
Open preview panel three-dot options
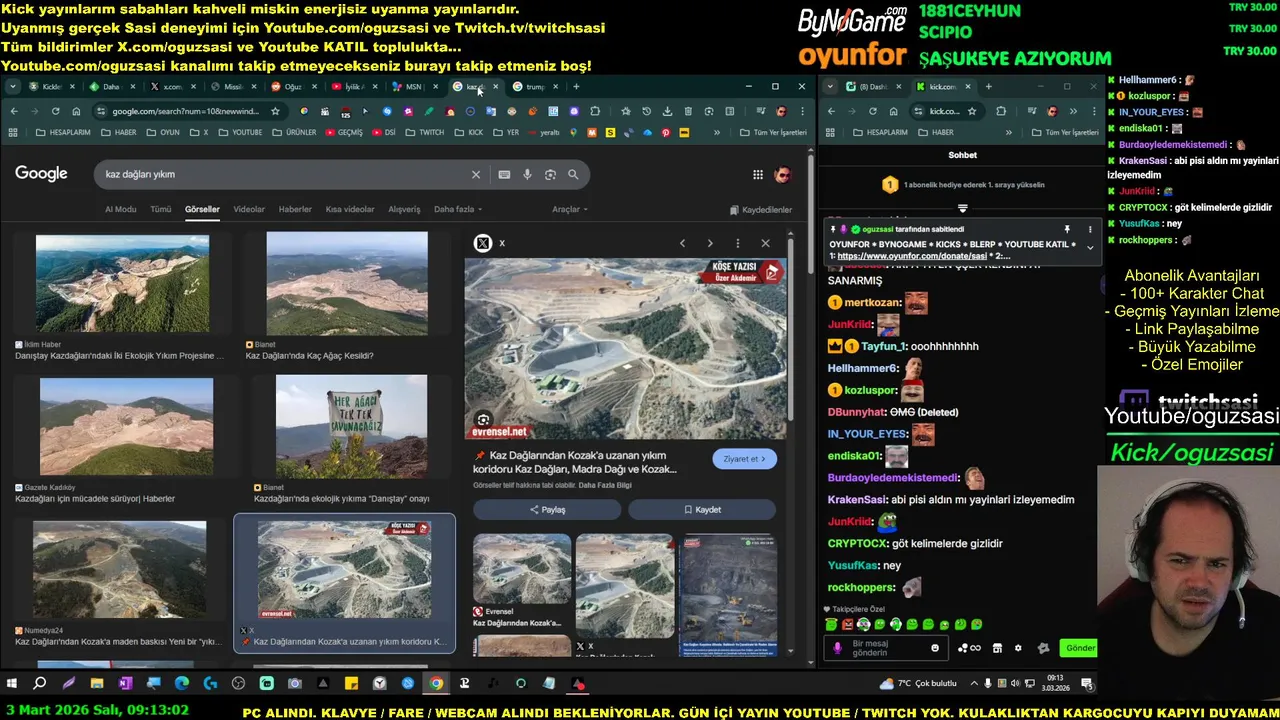(x=738, y=243)
